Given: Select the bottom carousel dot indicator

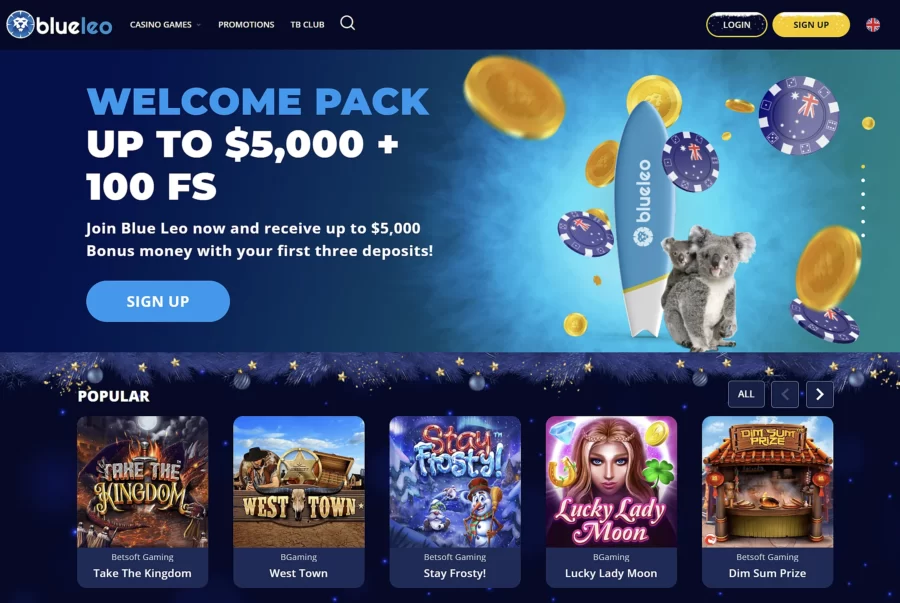Looking at the screenshot, I should pyautogui.click(x=863, y=235).
